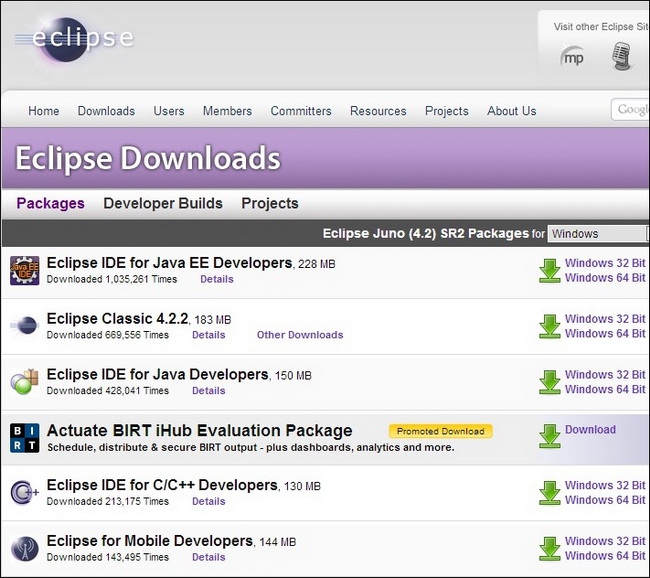
Task: Open Eclipse IDE for C/C++ Developers title
Action: click(x=162, y=485)
